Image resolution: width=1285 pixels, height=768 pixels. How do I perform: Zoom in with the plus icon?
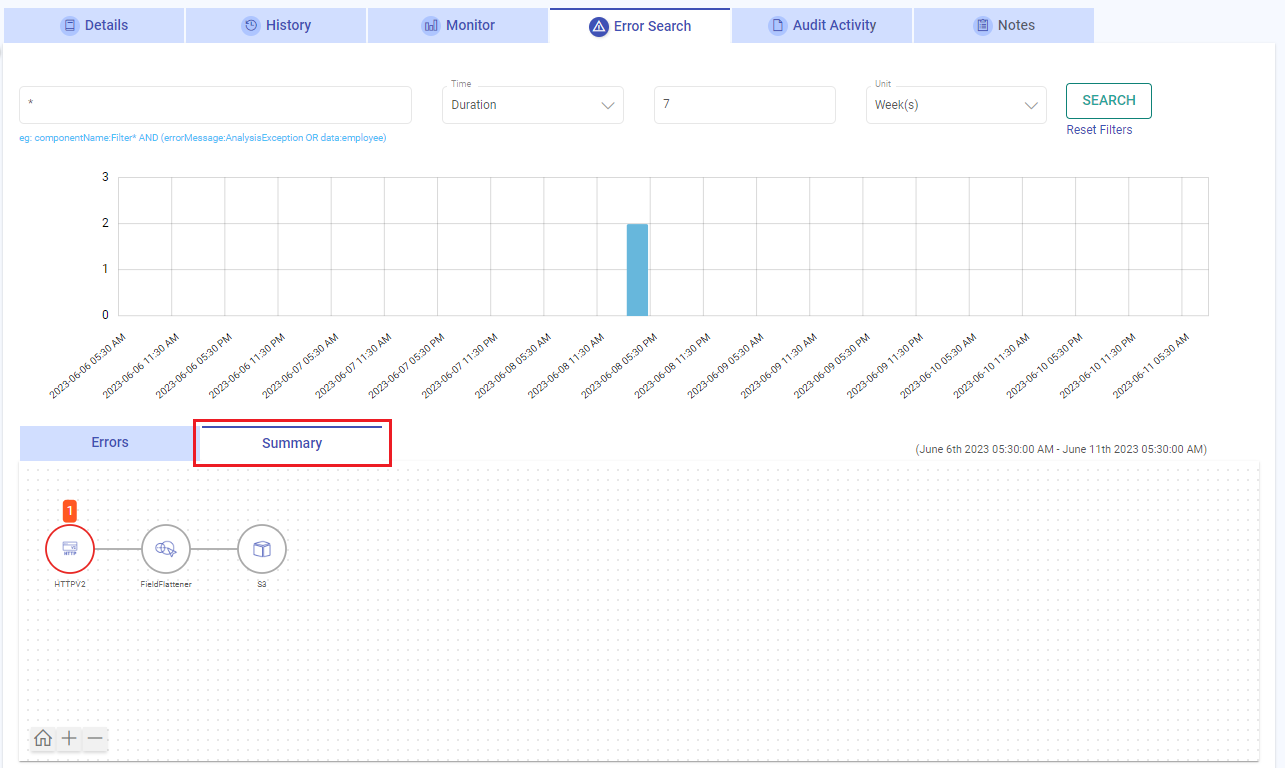click(x=69, y=739)
